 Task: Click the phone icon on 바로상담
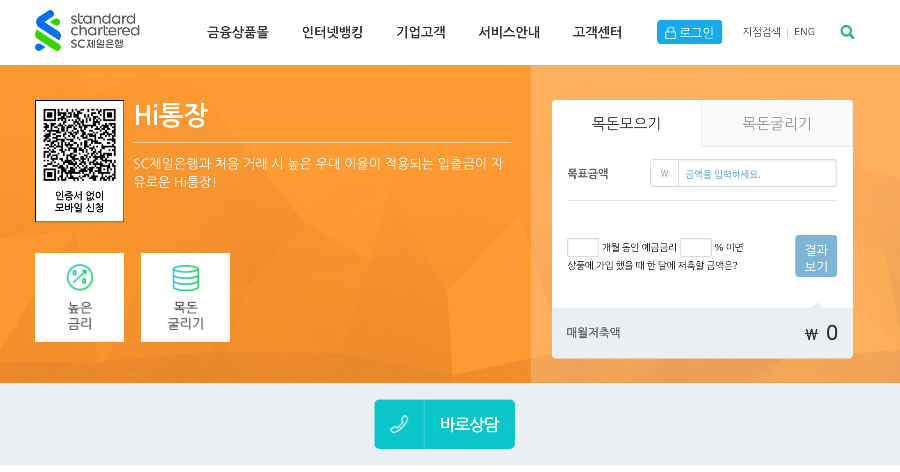[x=399, y=424]
